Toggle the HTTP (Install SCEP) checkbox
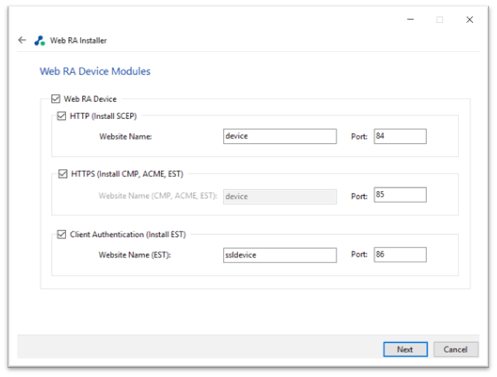497x377 pixels. 62,116
